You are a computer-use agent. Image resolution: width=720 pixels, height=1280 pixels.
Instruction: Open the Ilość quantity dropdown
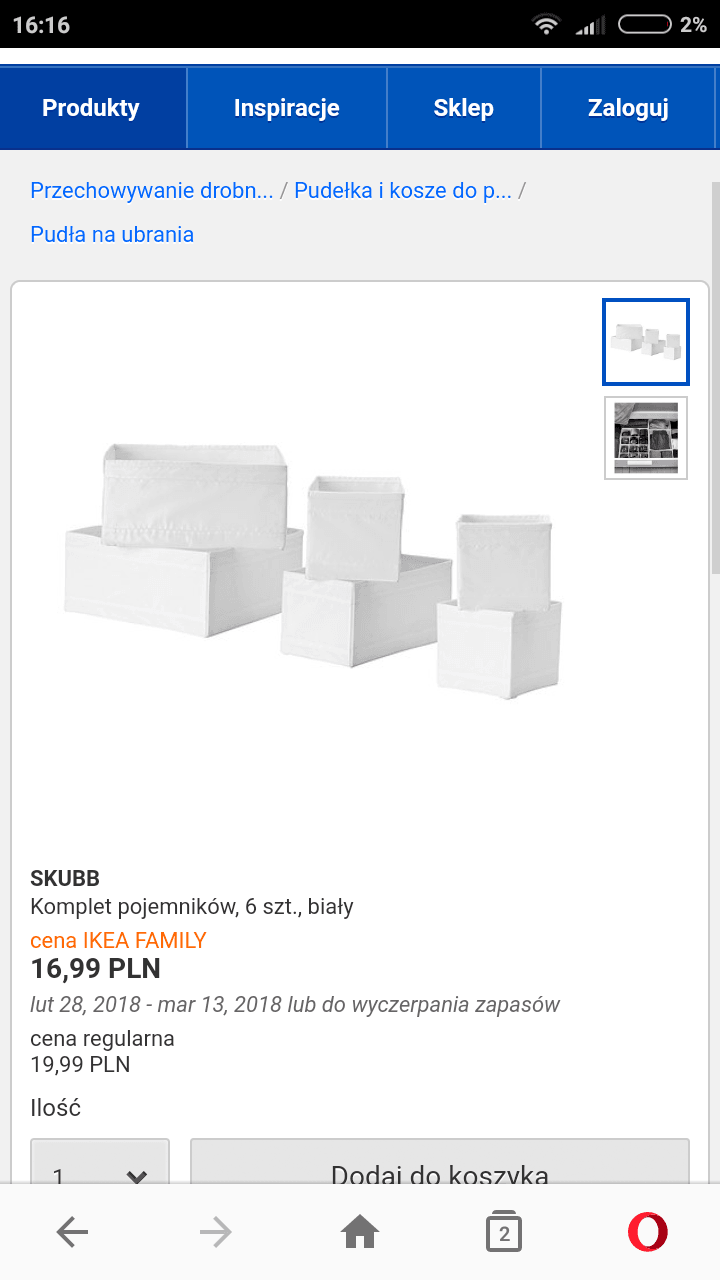pyautogui.click(x=100, y=1162)
